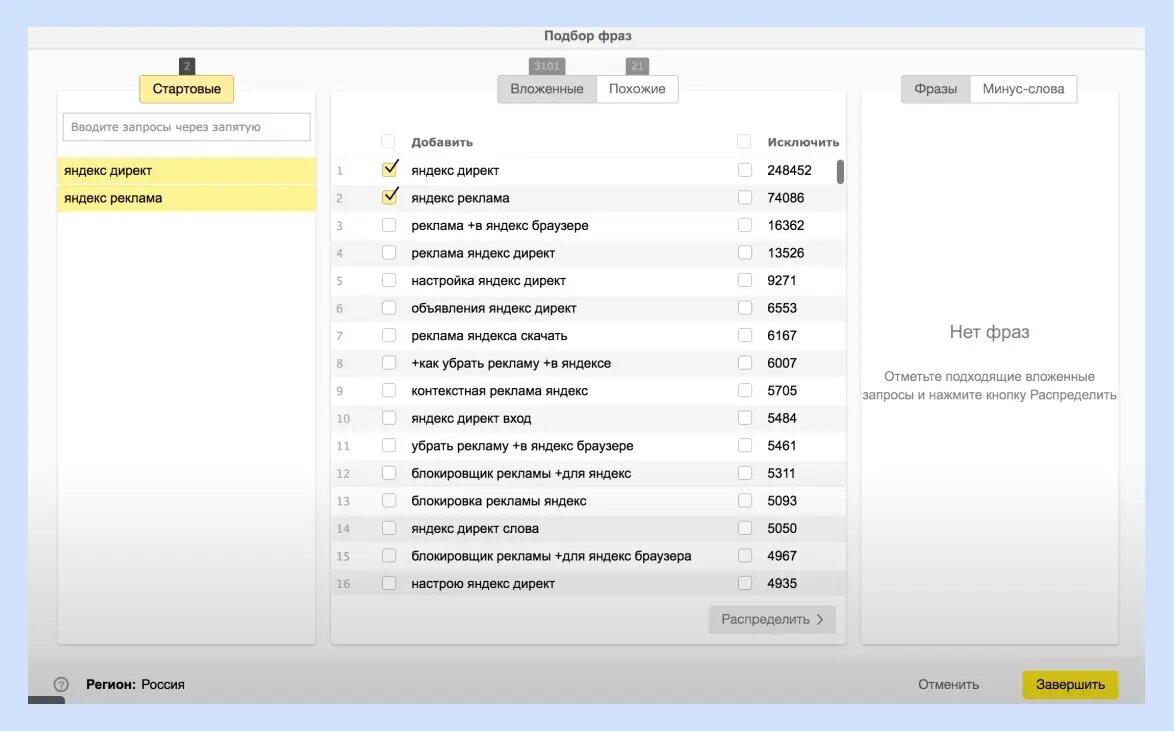Tick exclude checkbox next to 5050
Viewport: 1174px width, 731px height.
click(x=745, y=528)
